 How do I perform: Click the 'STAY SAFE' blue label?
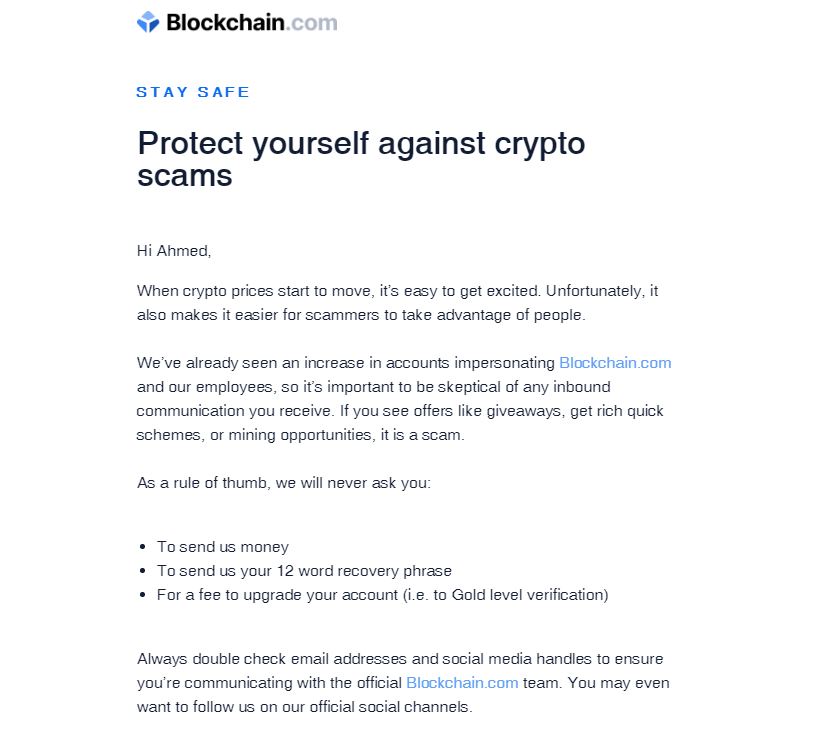pyautogui.click(x=193, y=92)
